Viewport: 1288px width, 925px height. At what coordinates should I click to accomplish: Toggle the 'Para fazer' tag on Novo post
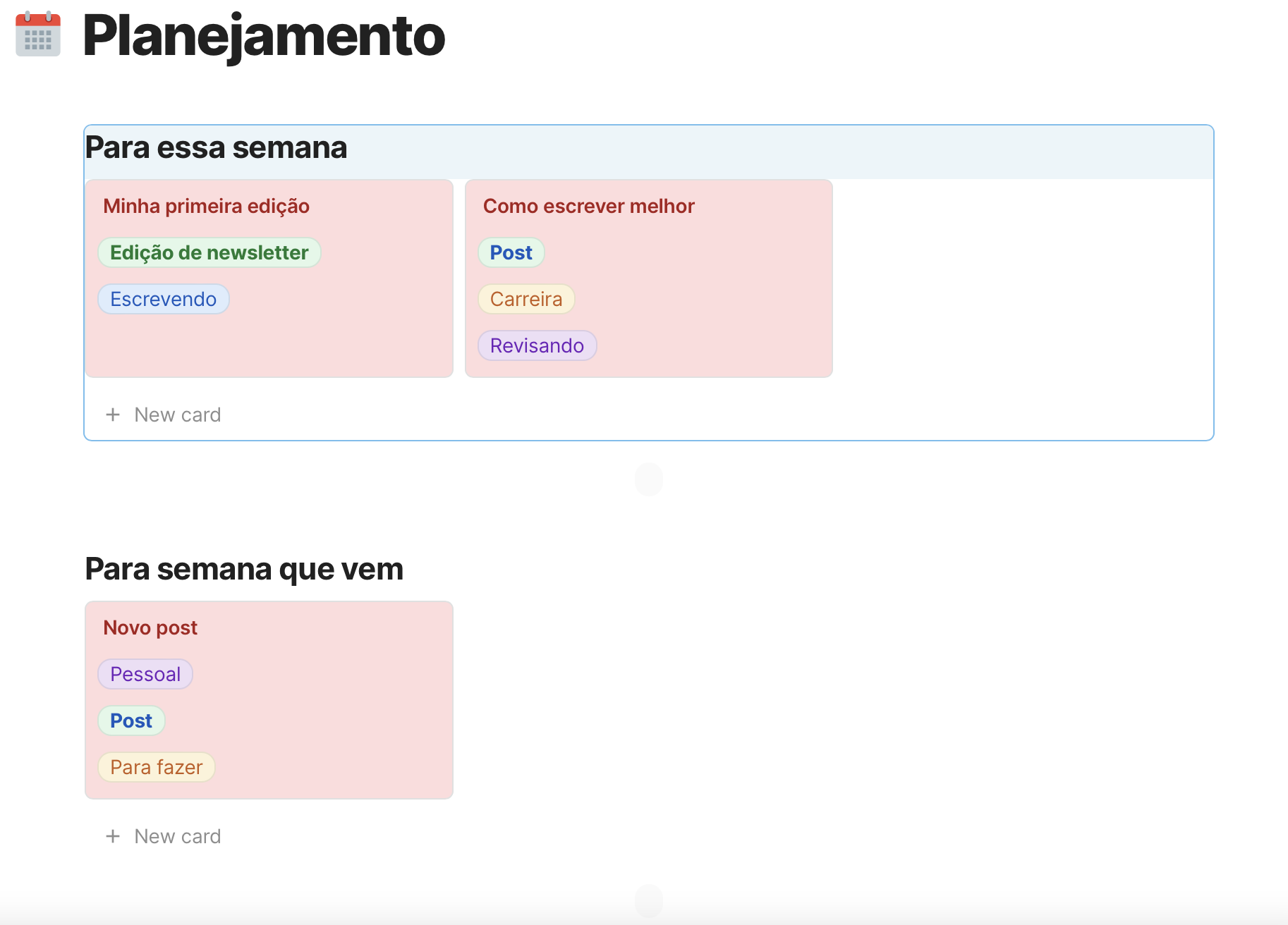point(156,767)
